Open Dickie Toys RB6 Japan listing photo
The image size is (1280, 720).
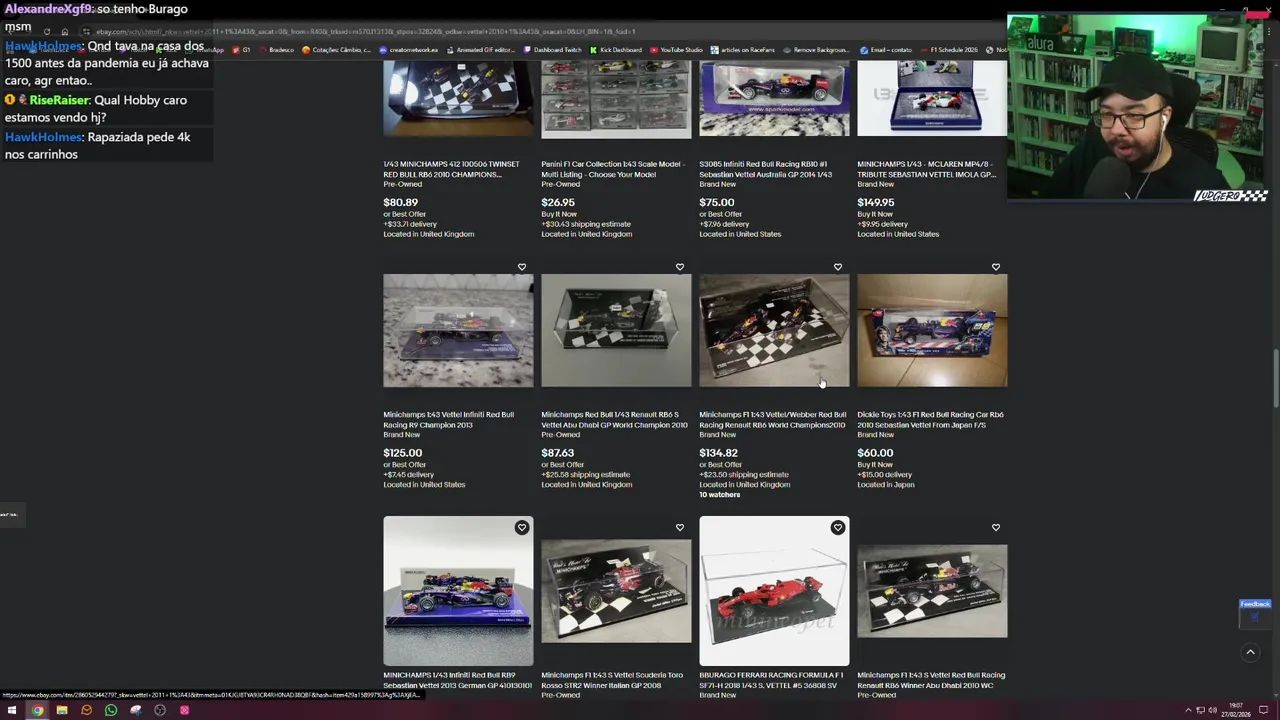point(932,330)
